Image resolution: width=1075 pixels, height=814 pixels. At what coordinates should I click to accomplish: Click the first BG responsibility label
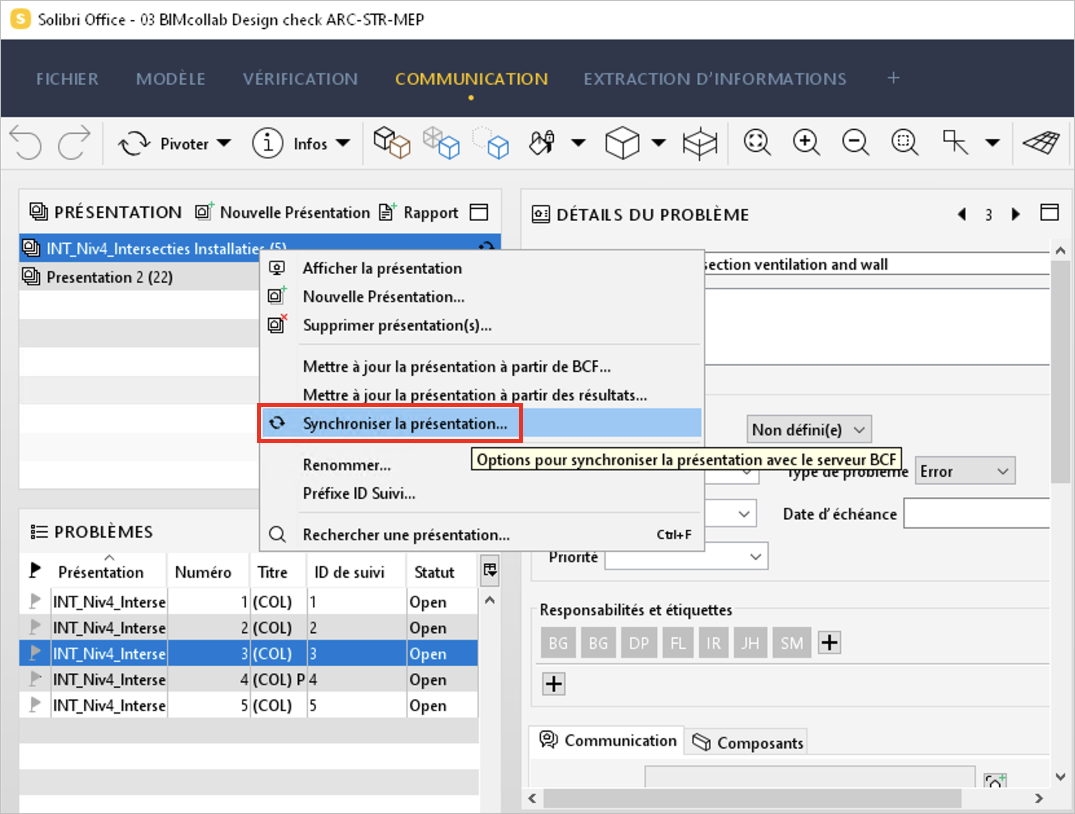[558, 643]
